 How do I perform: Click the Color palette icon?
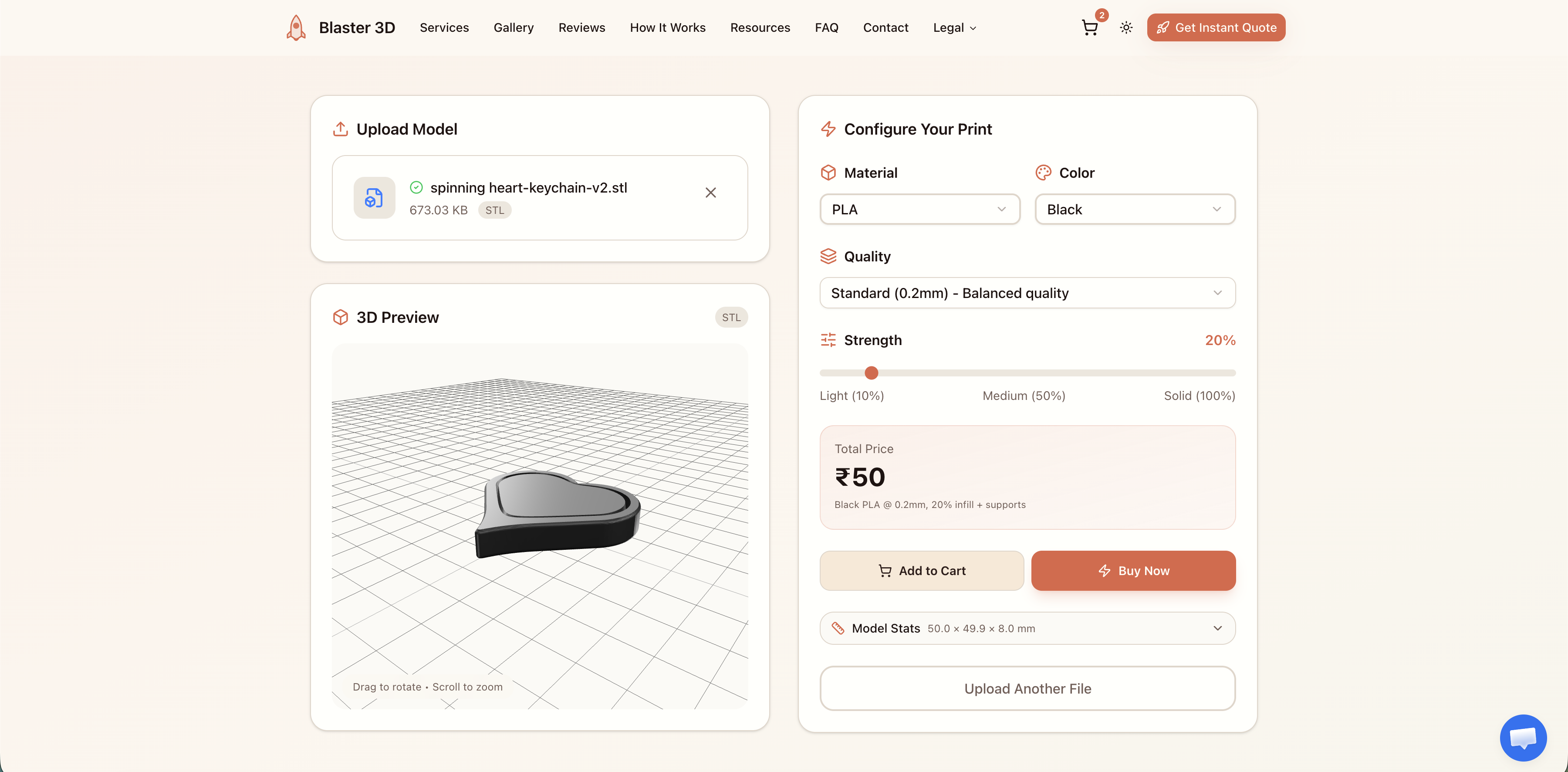pos(1043,173)
